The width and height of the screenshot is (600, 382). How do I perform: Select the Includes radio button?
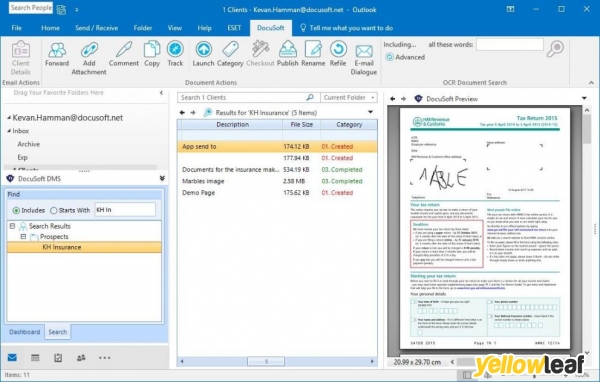(16, 211)
